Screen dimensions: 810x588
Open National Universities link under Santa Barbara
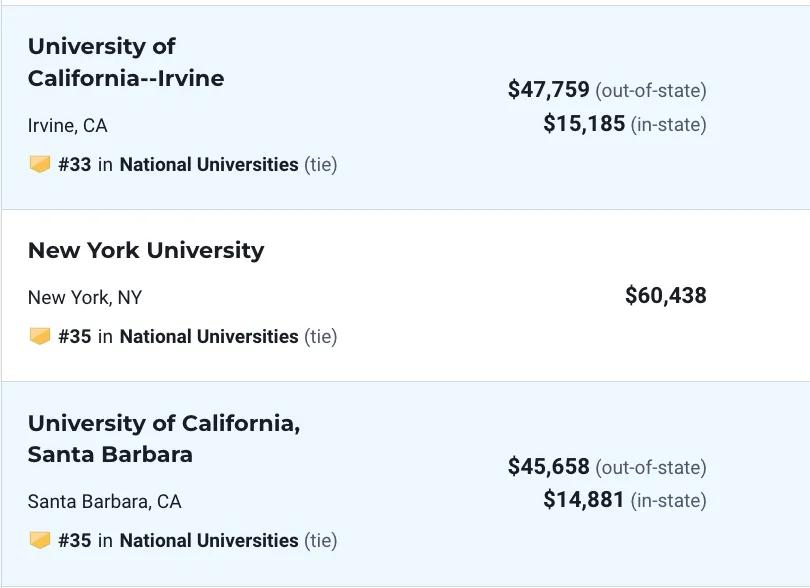209,541
